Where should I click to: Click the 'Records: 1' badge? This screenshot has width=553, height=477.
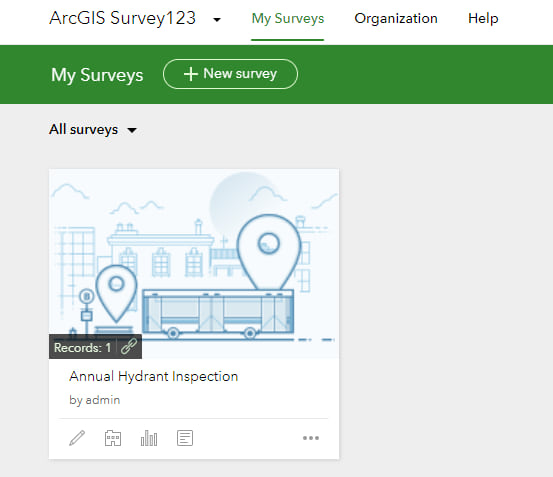[x=83, y=348]
